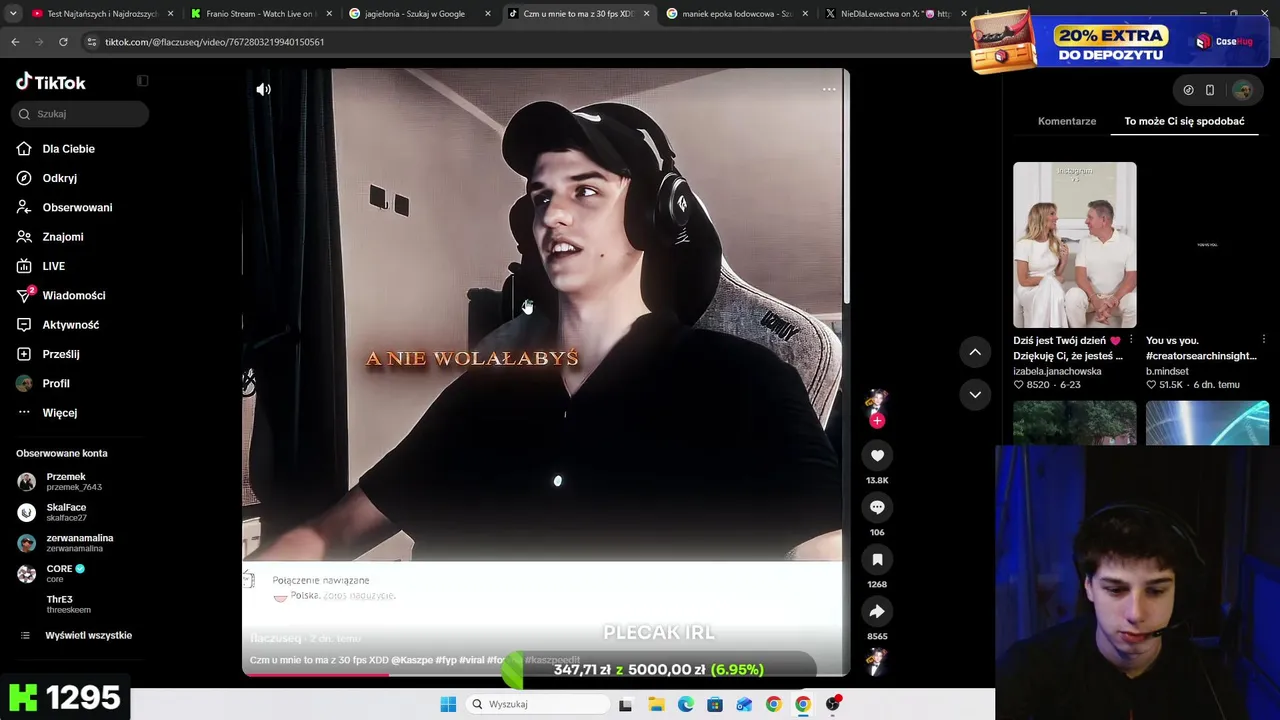The height and width of the screenshot is (720, 1280).
Task: Like the video with the heart icon
Action: (x=877, y=456)
